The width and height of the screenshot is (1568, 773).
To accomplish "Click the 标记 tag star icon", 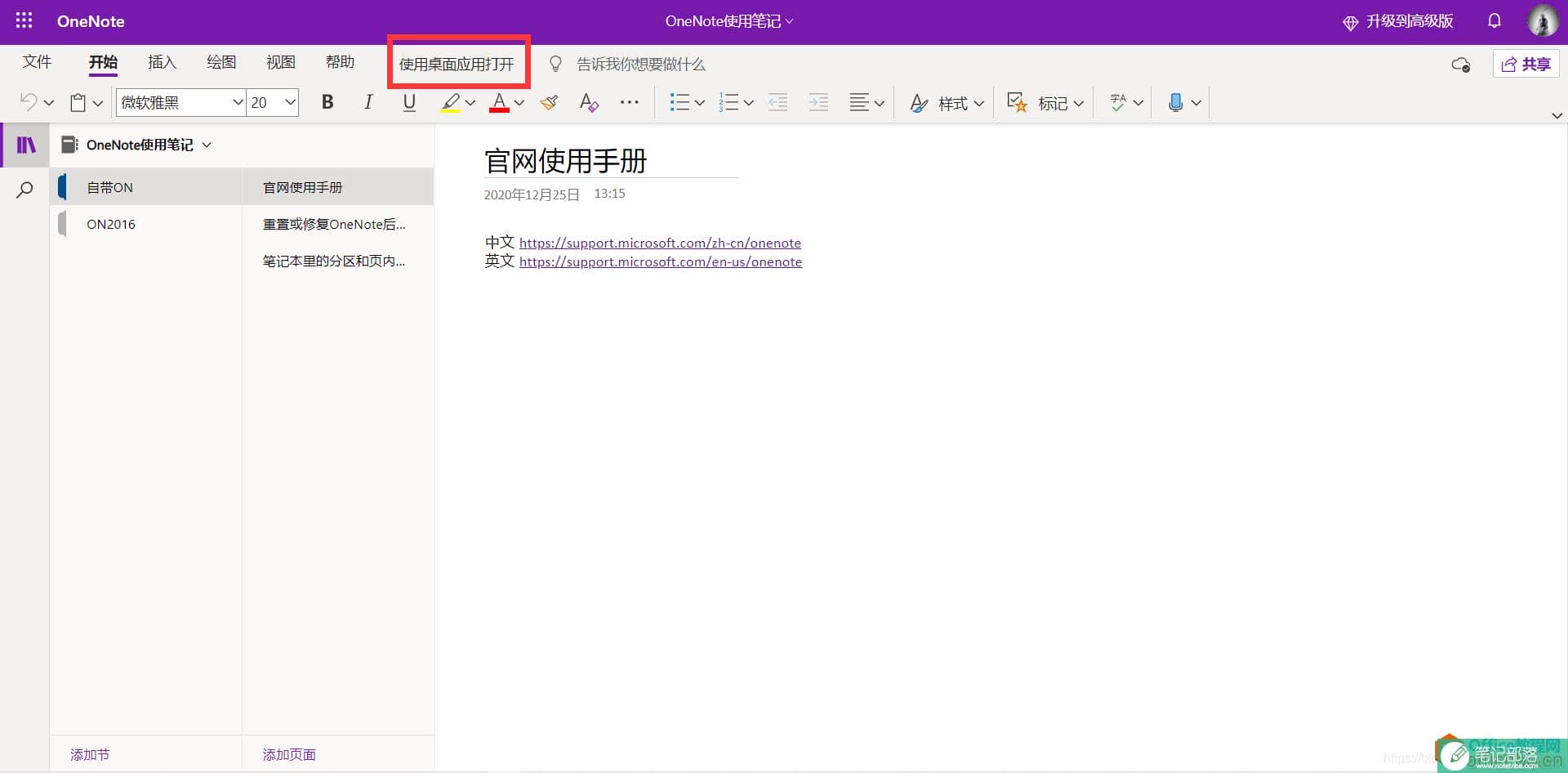I will point(1017,102).
